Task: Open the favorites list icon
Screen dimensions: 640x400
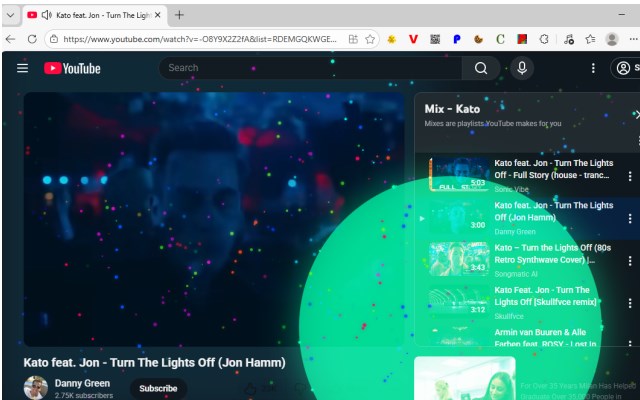Action: pos(590,39)
